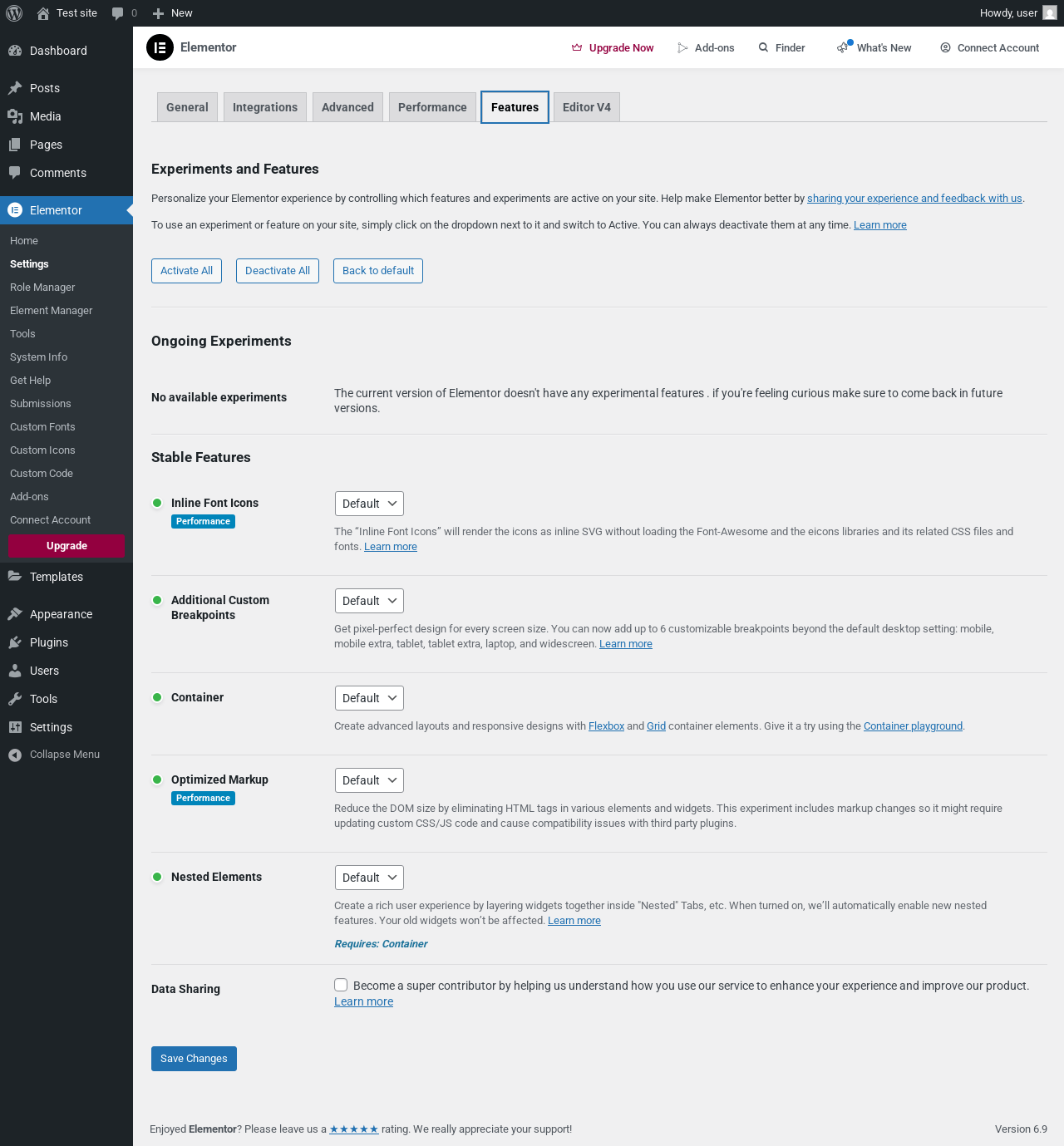The image size is (1064, 1146).
Task: Click the five-star rating link
Action: coord(354,1129)
